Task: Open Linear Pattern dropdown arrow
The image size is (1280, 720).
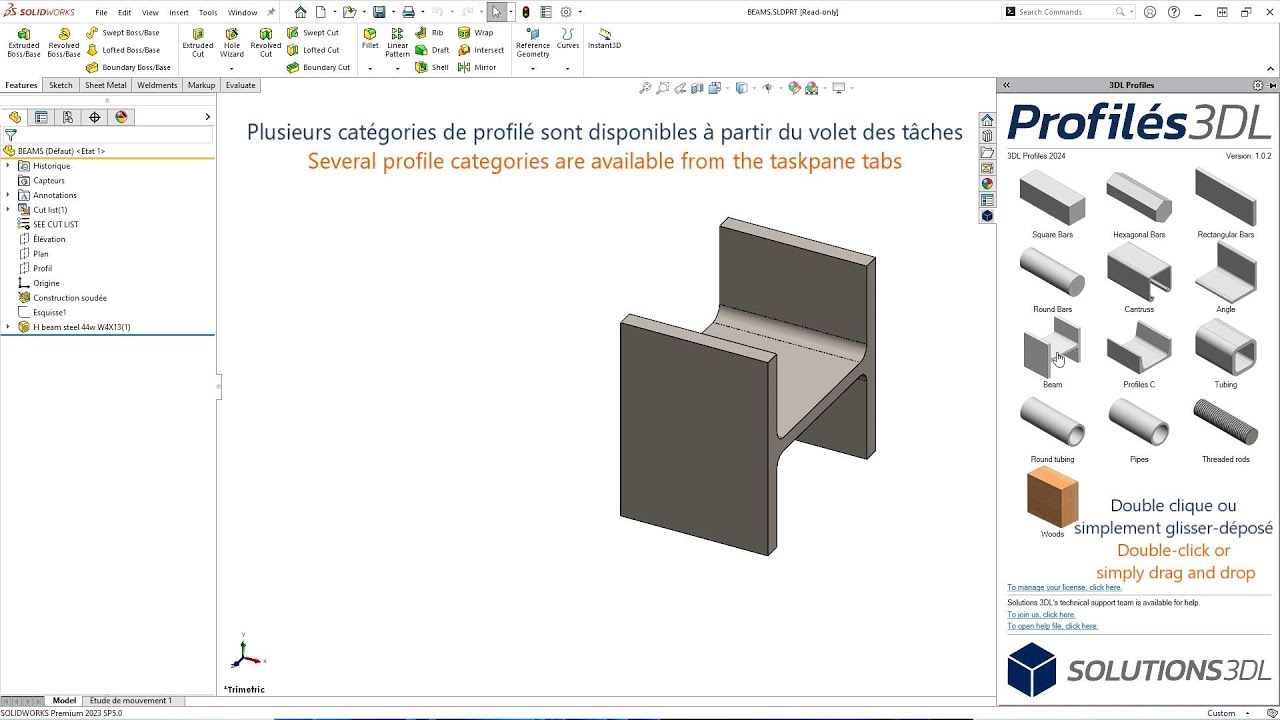Action: point(397,68)
